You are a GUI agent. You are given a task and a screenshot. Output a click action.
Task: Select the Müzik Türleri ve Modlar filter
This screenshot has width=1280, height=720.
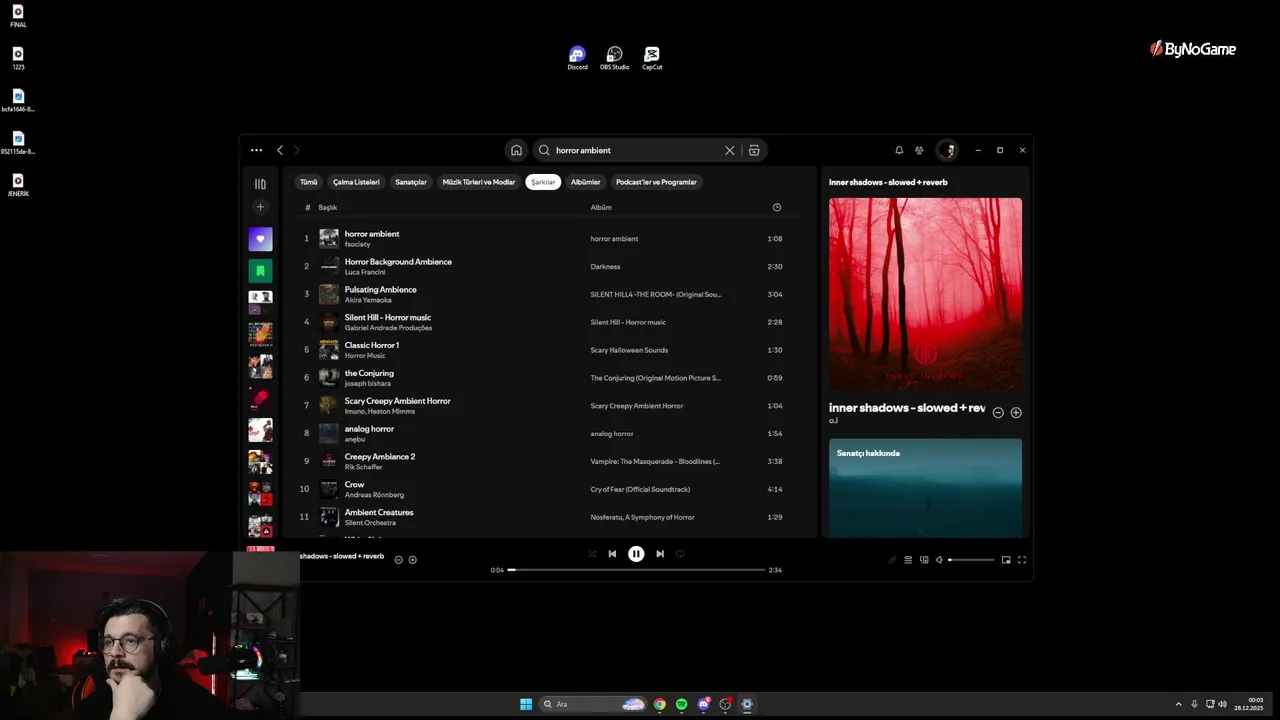point(479,182)
